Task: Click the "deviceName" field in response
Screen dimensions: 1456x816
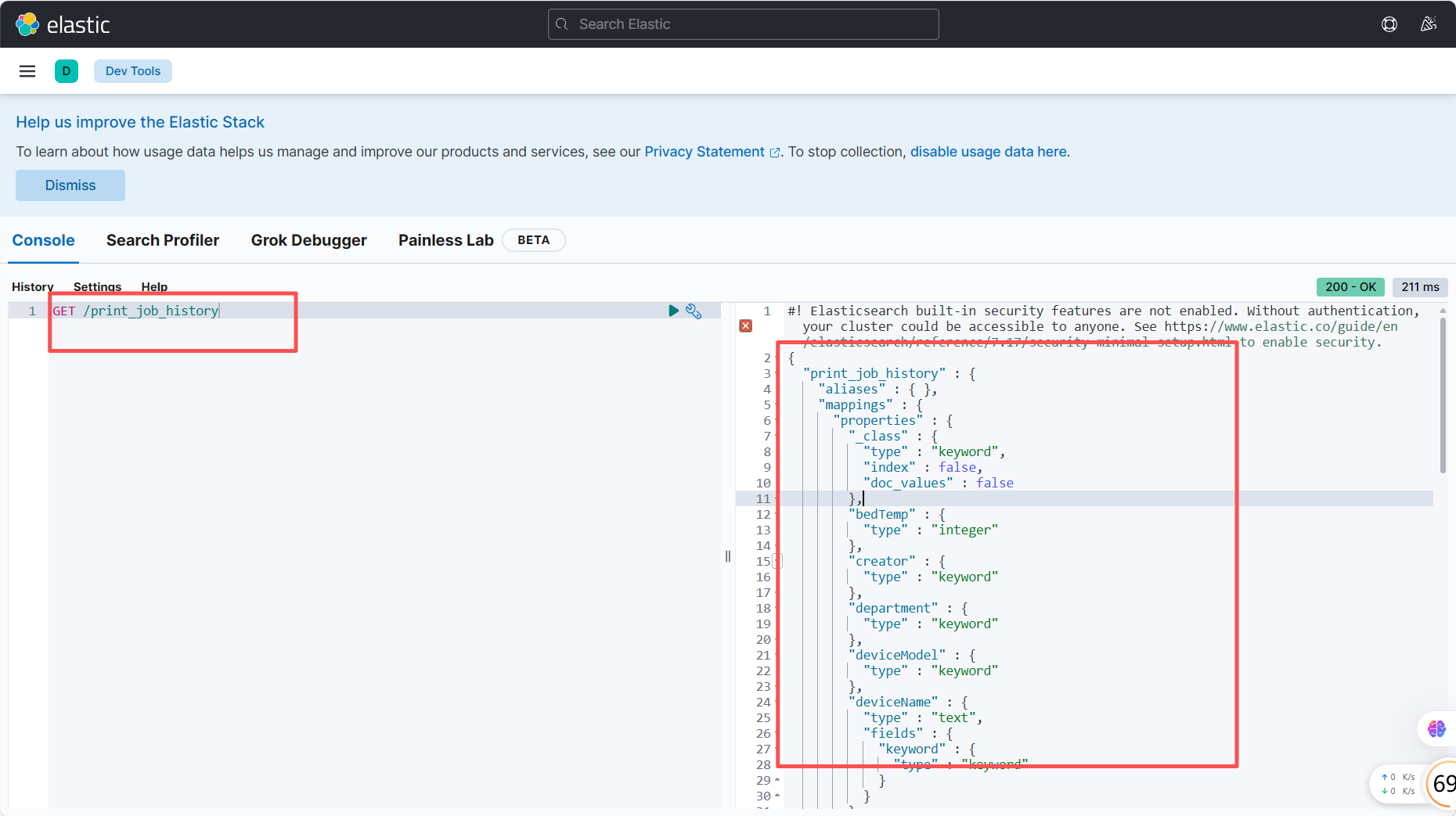Action: pyautogui.click(x=892, y=702)
